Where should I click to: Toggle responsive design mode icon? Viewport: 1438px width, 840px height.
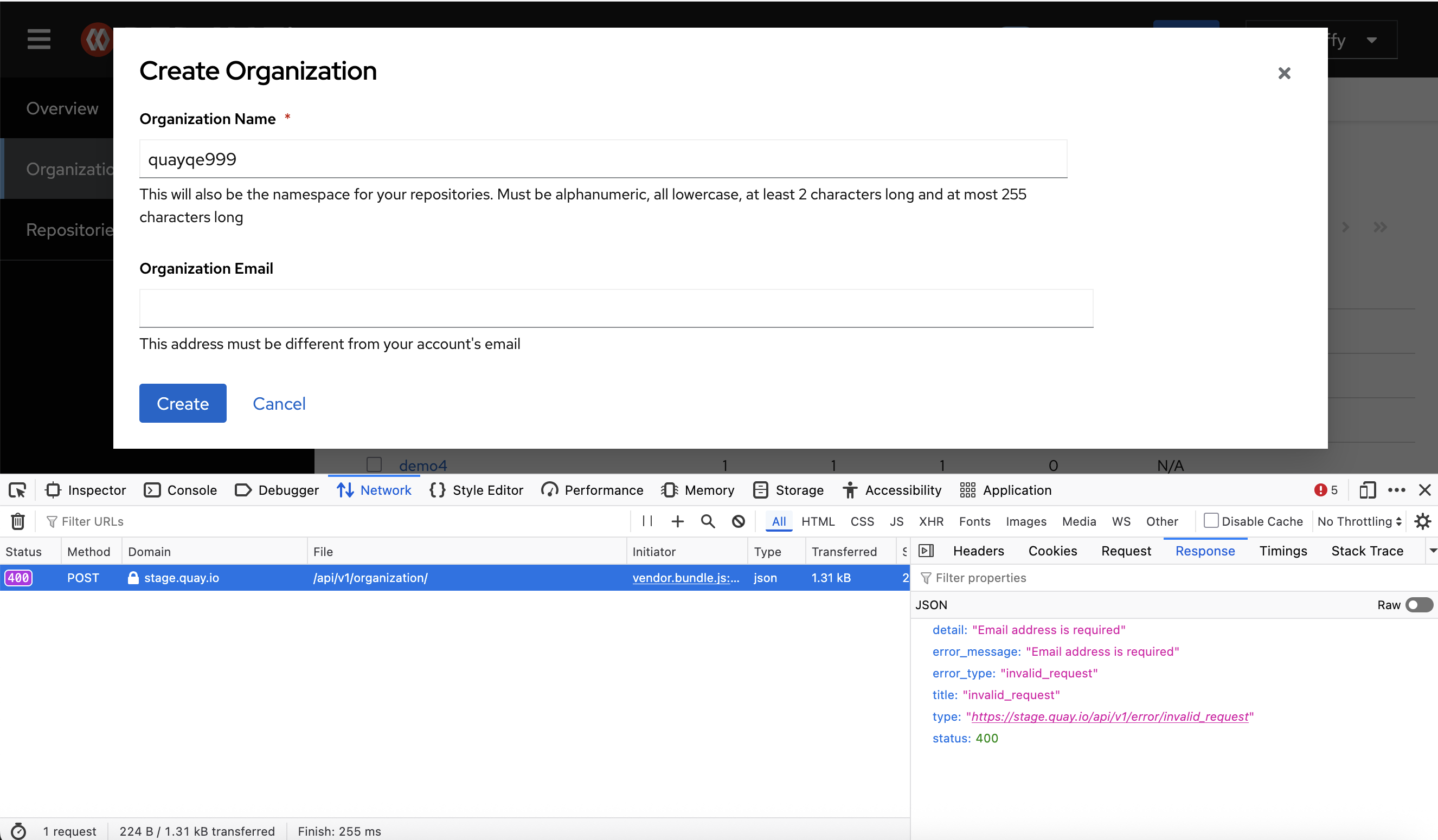click(x=1368, y=490)
